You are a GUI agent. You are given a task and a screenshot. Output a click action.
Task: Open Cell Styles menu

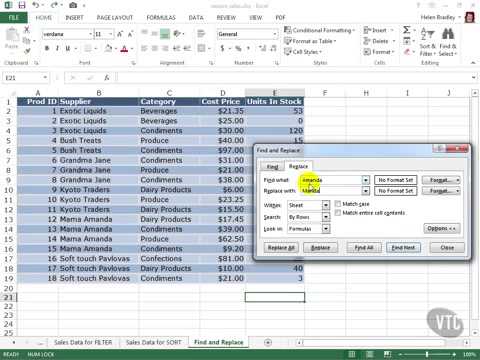point(303,52)
